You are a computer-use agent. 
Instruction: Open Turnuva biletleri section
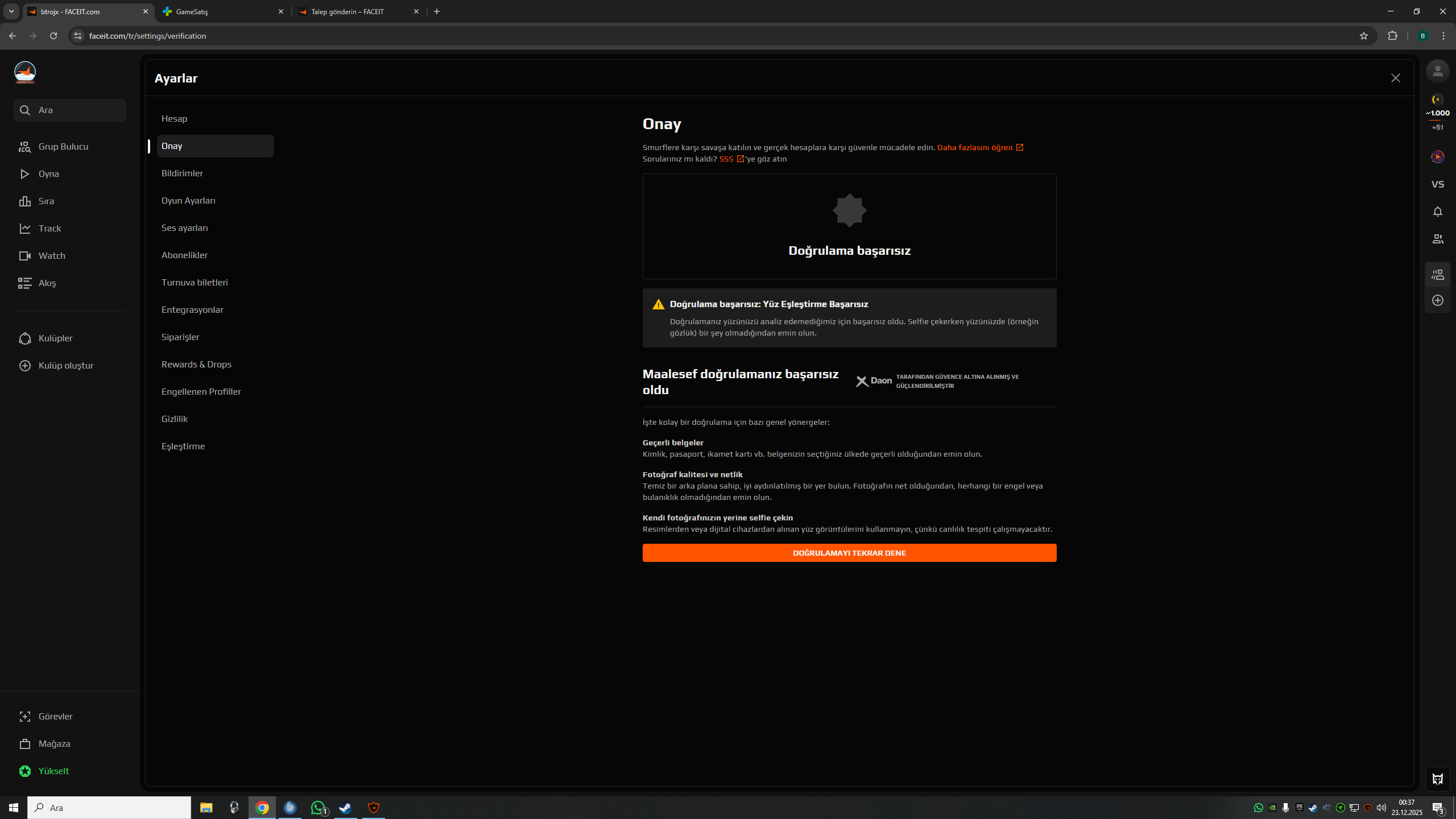(x=215, y=283)
